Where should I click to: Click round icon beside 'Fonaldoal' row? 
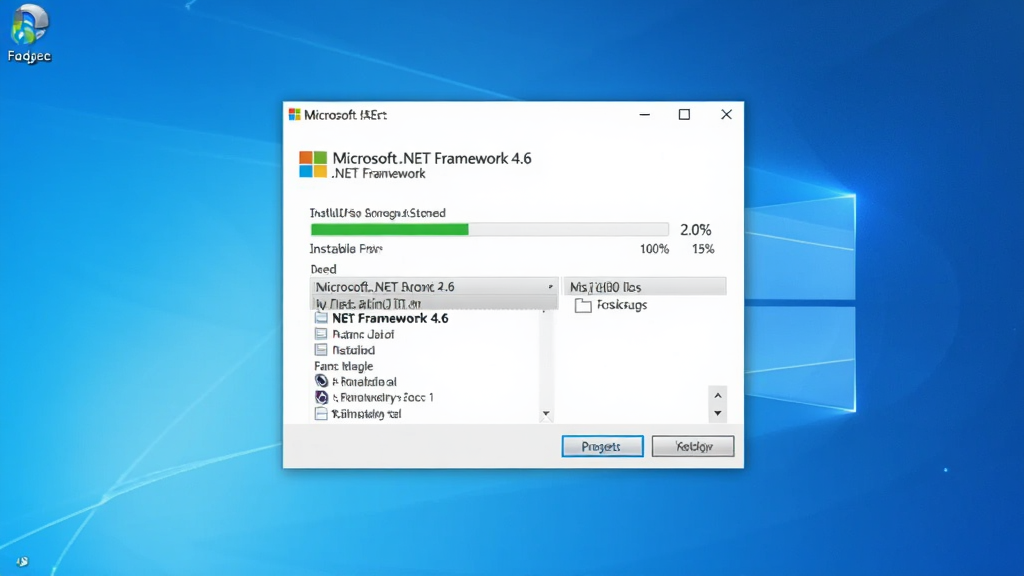click(x=321, y=381)
